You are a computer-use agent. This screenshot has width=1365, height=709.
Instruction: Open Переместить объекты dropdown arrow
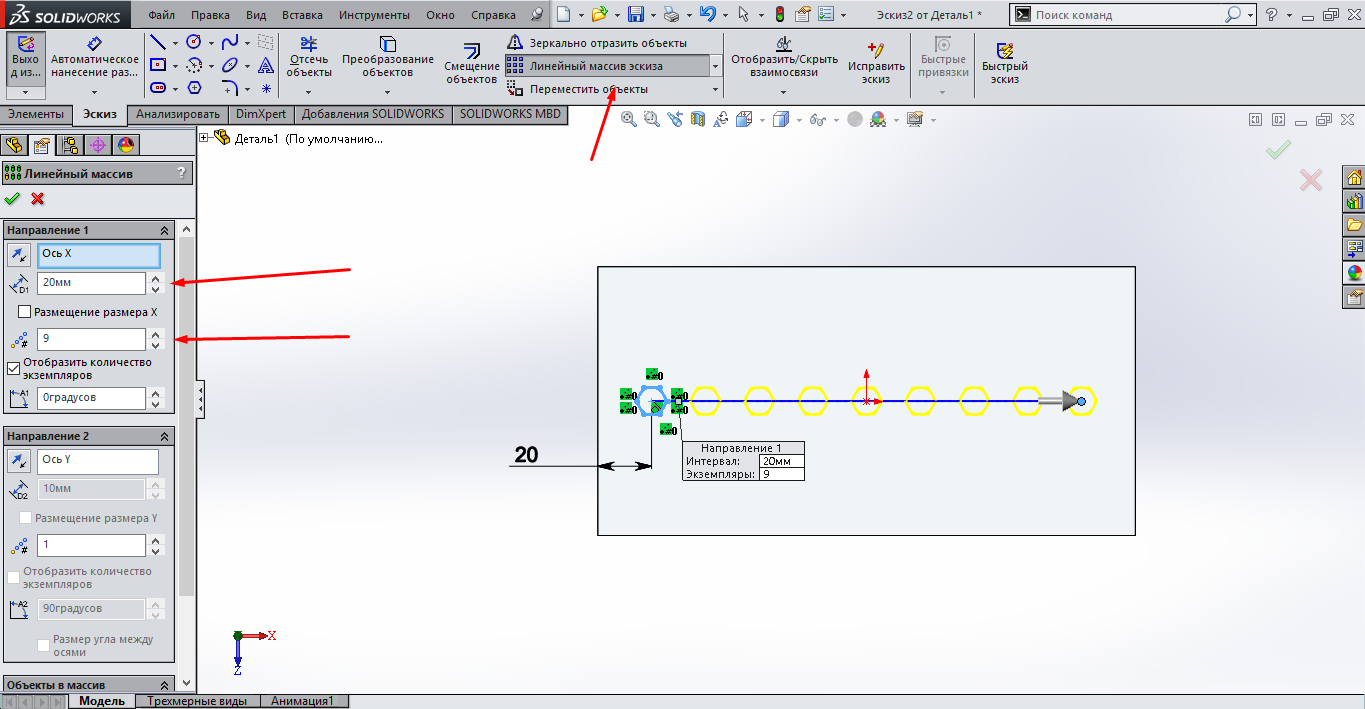[x=716, y=89]
